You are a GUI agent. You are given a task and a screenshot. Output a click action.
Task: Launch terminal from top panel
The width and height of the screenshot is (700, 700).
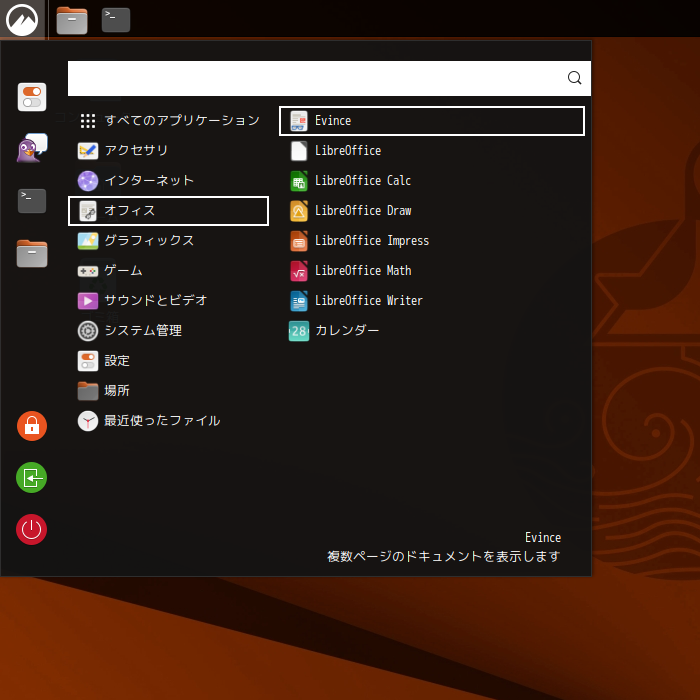[116, 20]
